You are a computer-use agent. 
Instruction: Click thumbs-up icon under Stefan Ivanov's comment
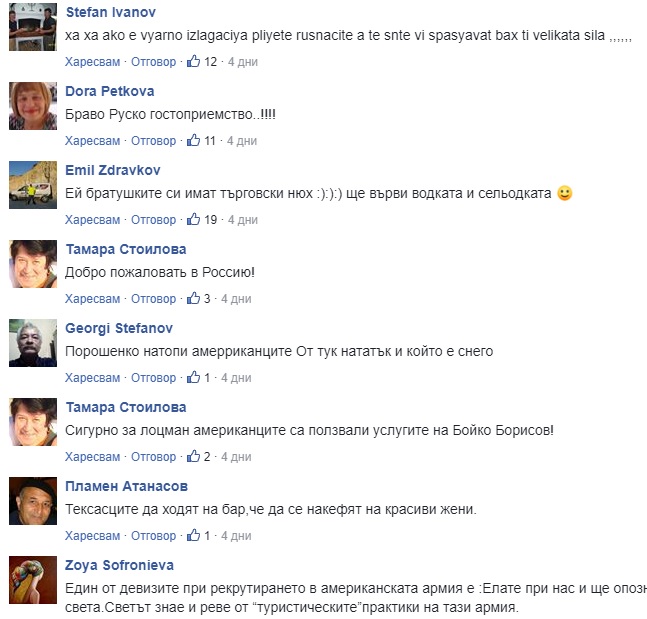click(194, 61)
